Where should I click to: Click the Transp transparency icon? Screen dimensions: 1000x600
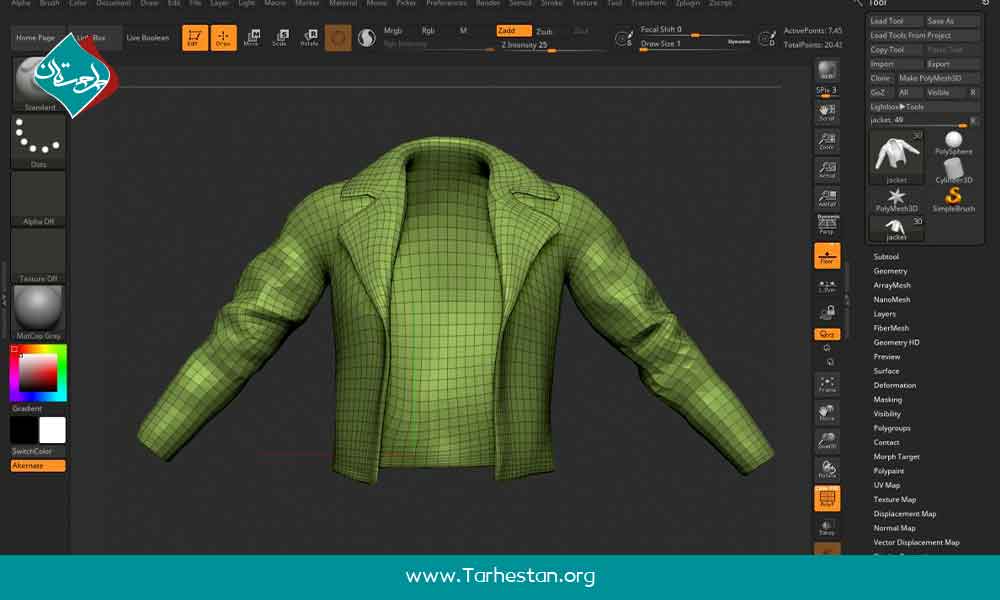click(x=827, y=527)
